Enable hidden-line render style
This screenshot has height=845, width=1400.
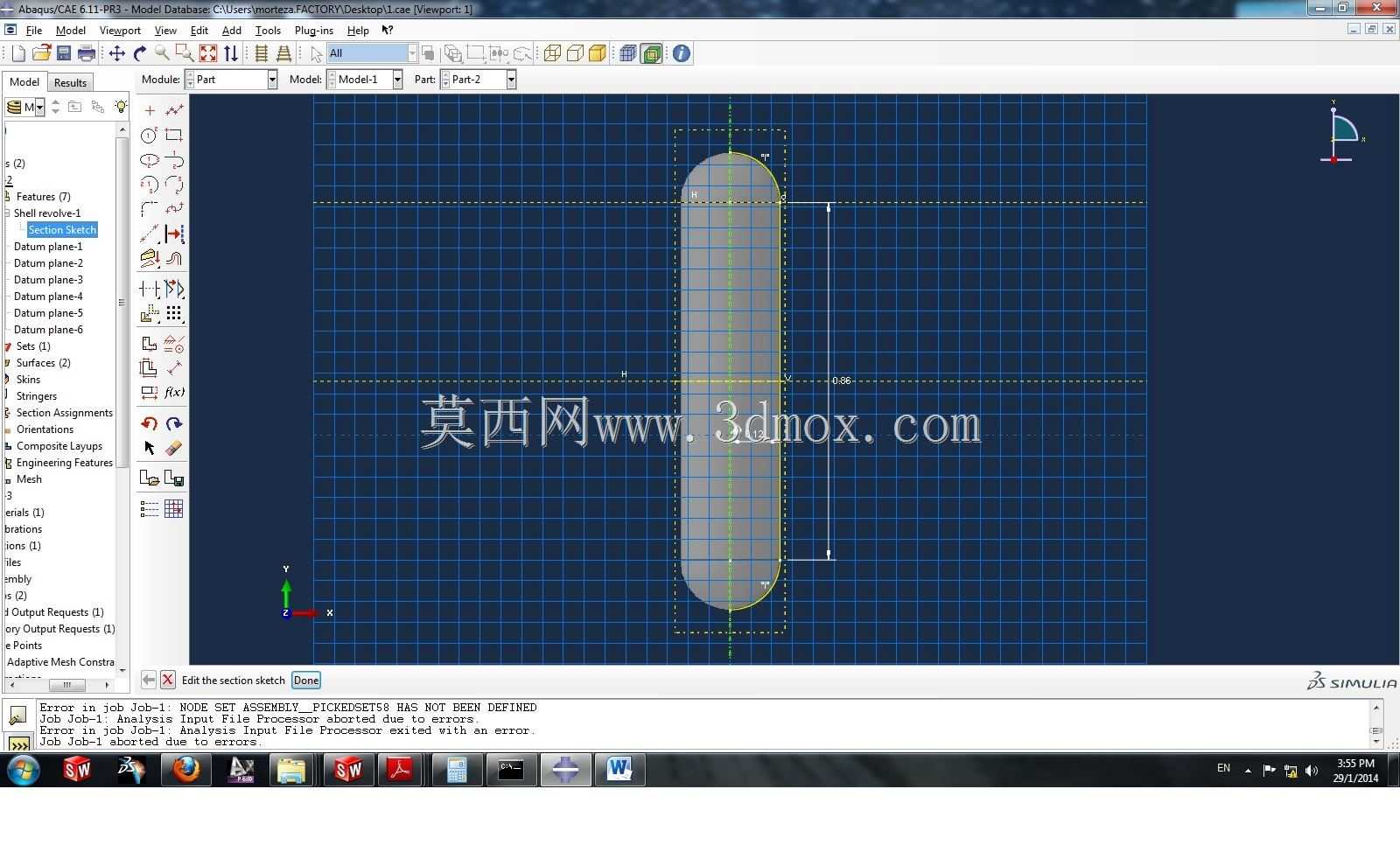[x=575, y=53]
